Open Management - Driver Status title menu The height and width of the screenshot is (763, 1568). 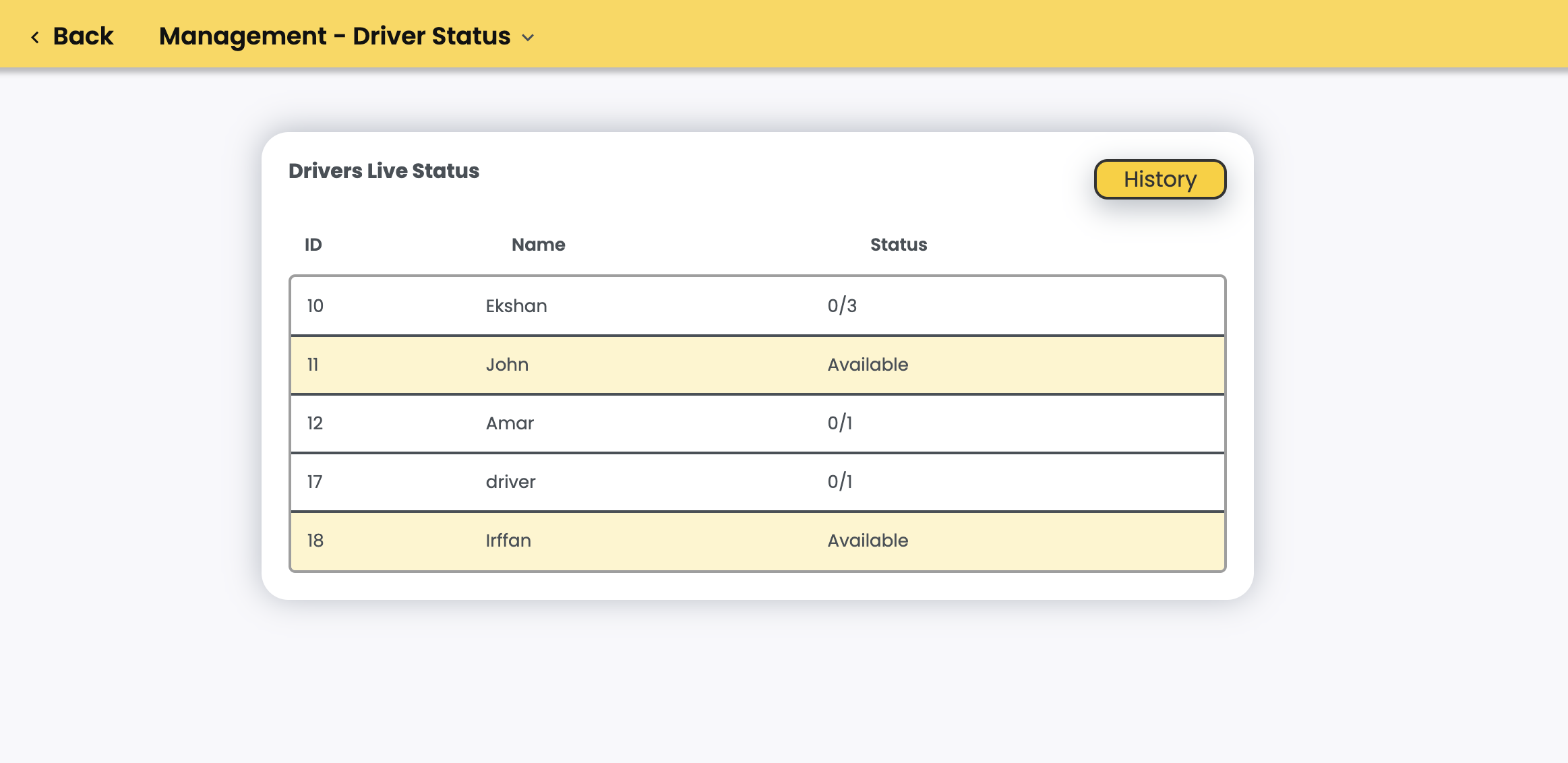click(334, 36)
